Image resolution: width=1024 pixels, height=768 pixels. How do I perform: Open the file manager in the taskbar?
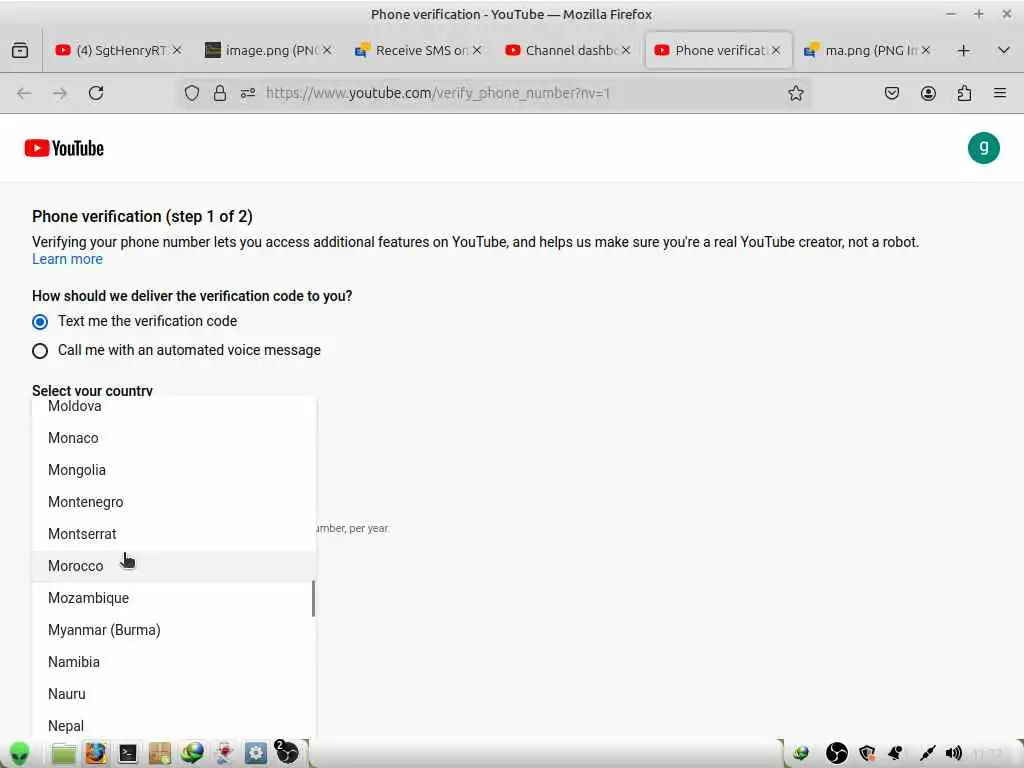tap(64, 754)
